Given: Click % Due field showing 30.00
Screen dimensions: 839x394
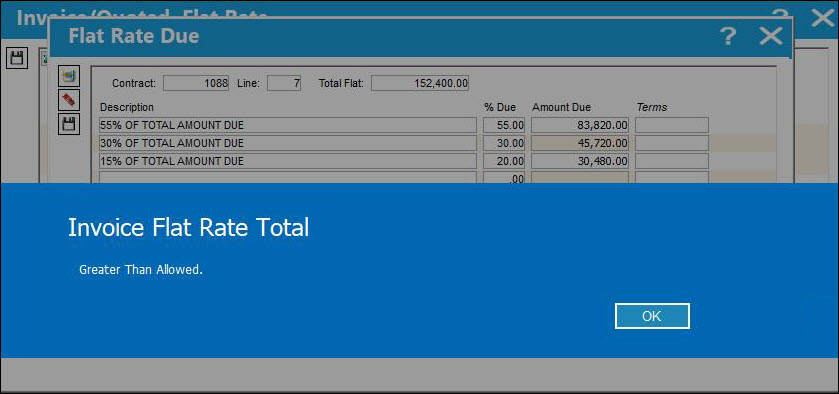Looking at the screenshot, I should pyautogui.click(x=504, y=143).
